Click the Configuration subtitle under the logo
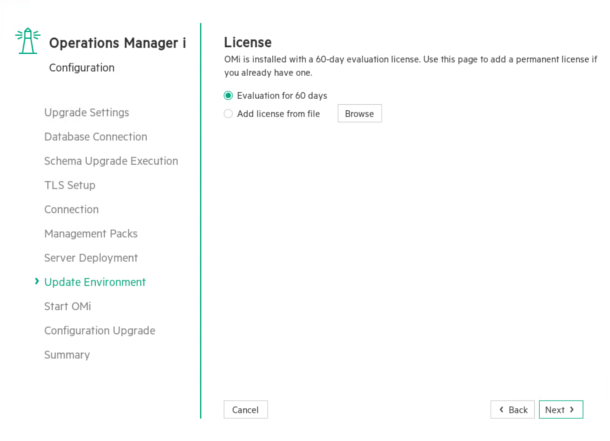This screenshot has width=610, height=441. tap(82, 68)
